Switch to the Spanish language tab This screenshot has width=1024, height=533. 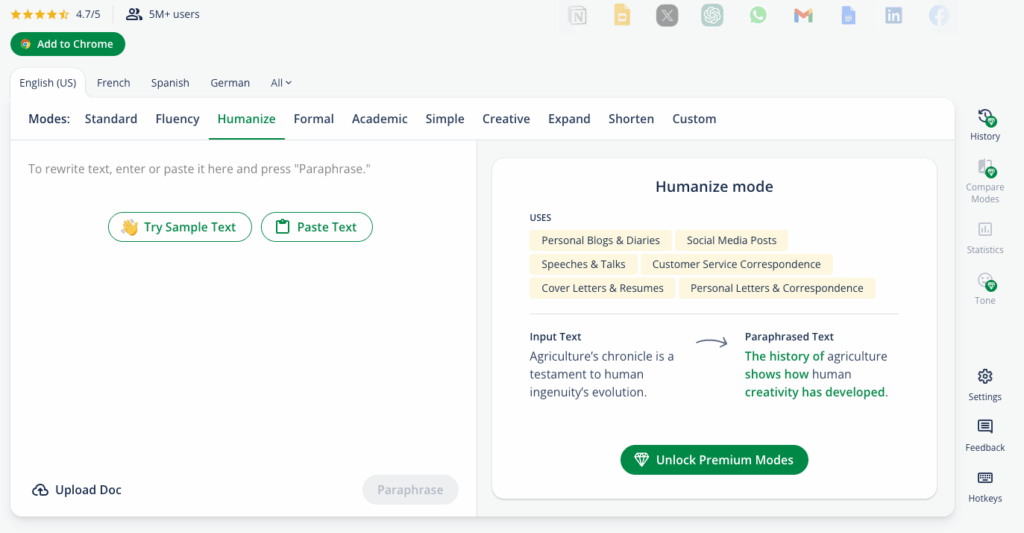tap(170, 83)
